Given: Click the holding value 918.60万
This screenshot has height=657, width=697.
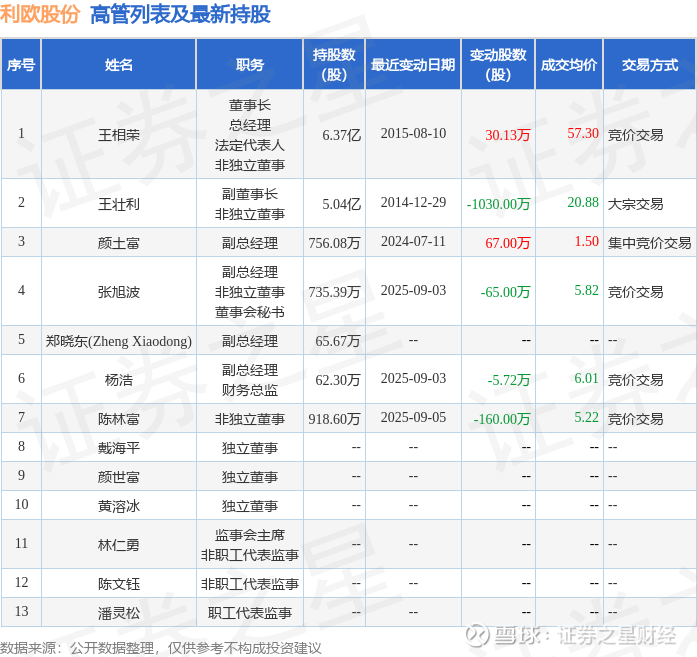Looking at the screenshot, I should (334, 419).
